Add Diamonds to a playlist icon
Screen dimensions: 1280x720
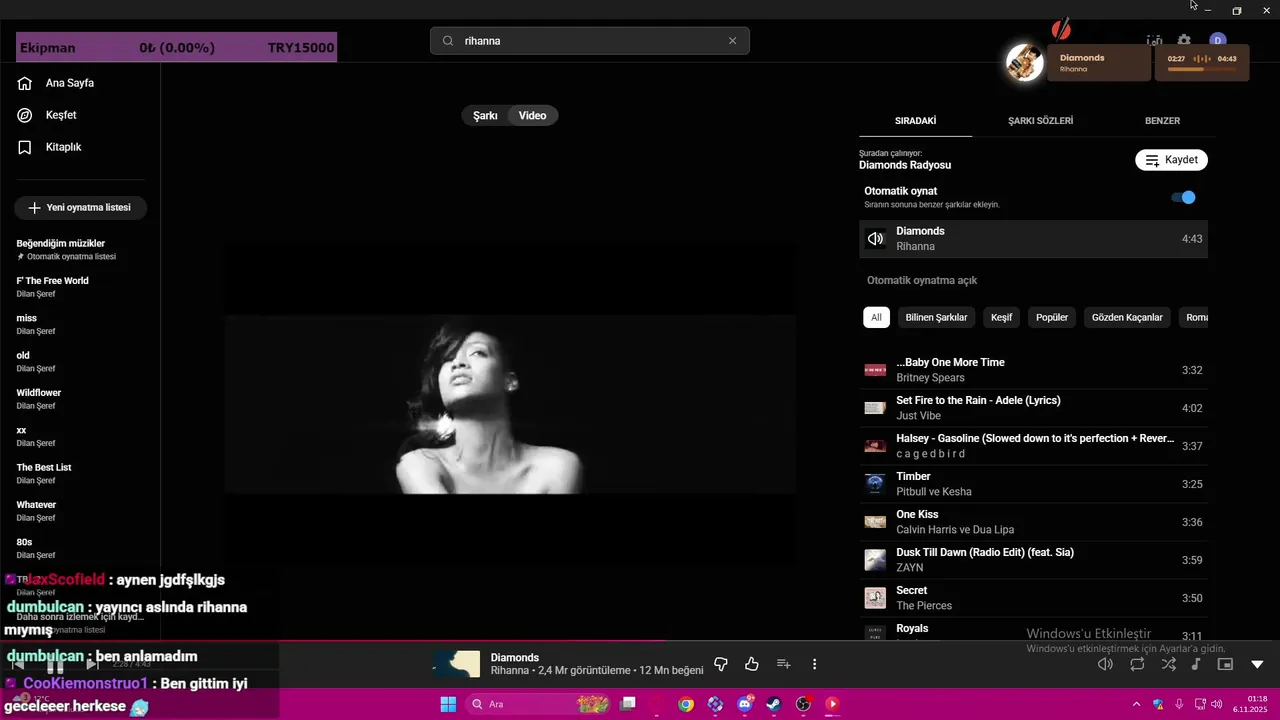[x=784, y=664]
